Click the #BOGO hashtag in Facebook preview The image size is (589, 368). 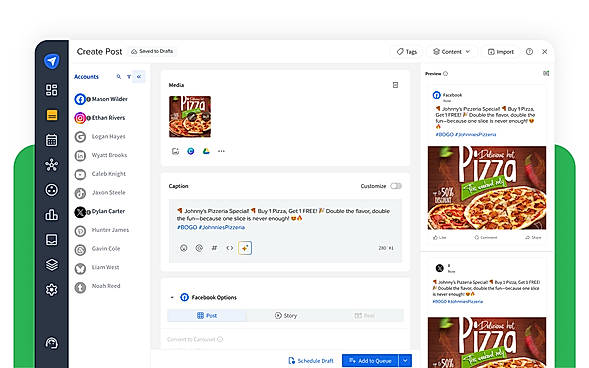(x=444, y=134)
